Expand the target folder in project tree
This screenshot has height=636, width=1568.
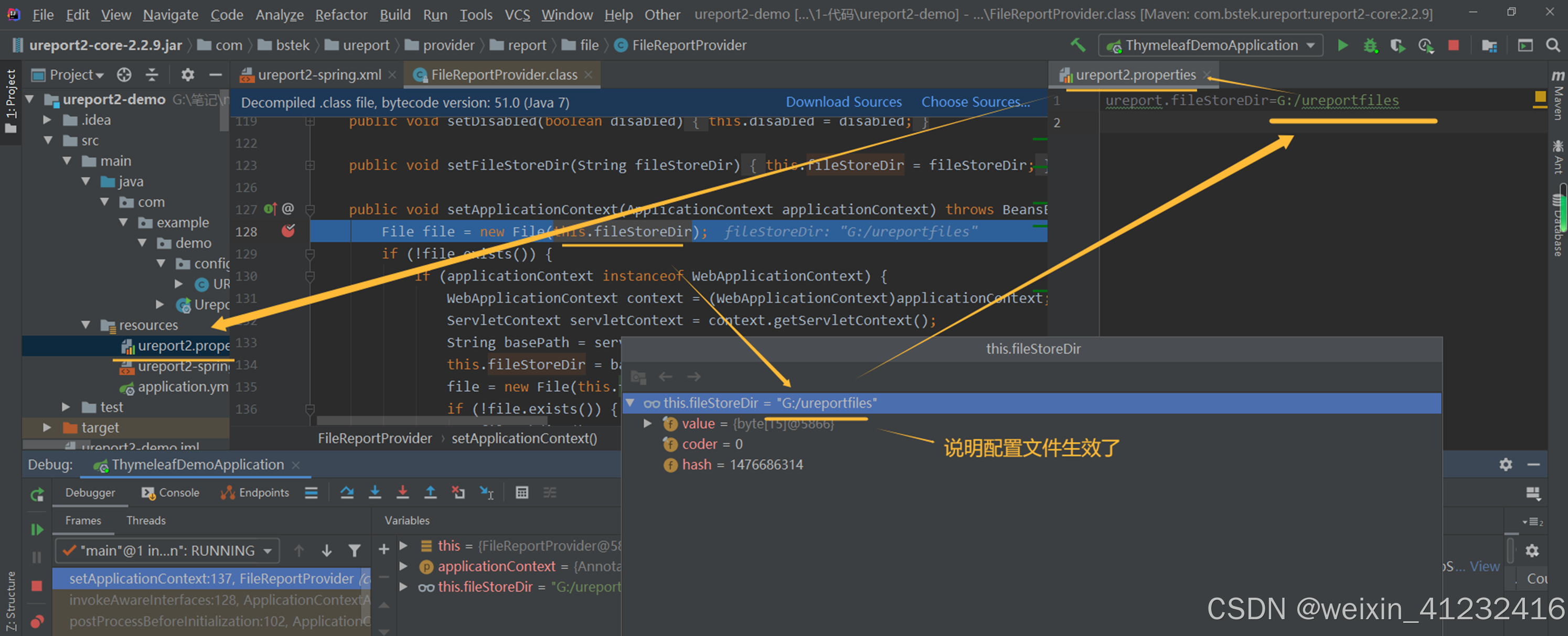(x=47, y=427)
